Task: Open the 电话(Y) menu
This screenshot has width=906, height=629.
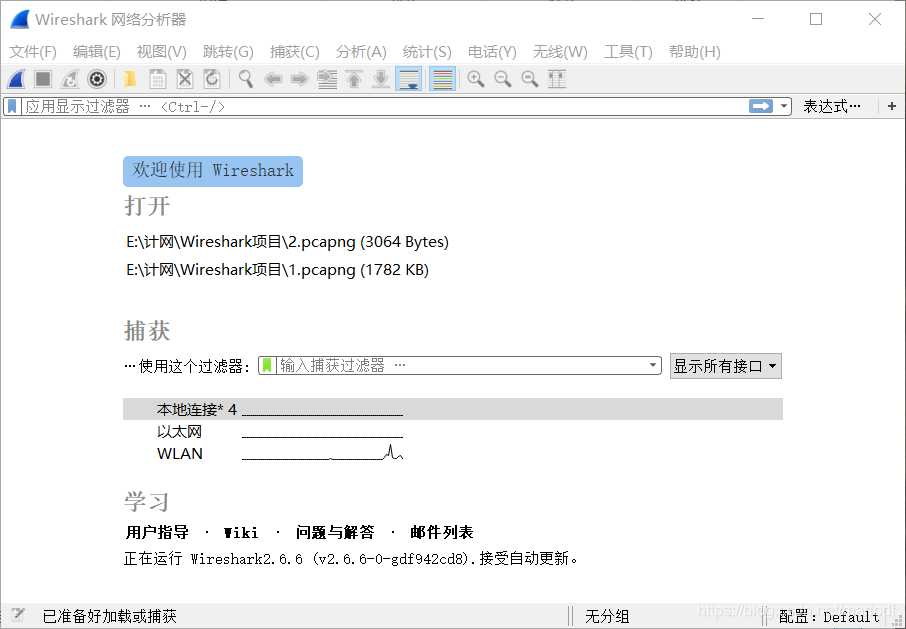Action: pos(492,52)
